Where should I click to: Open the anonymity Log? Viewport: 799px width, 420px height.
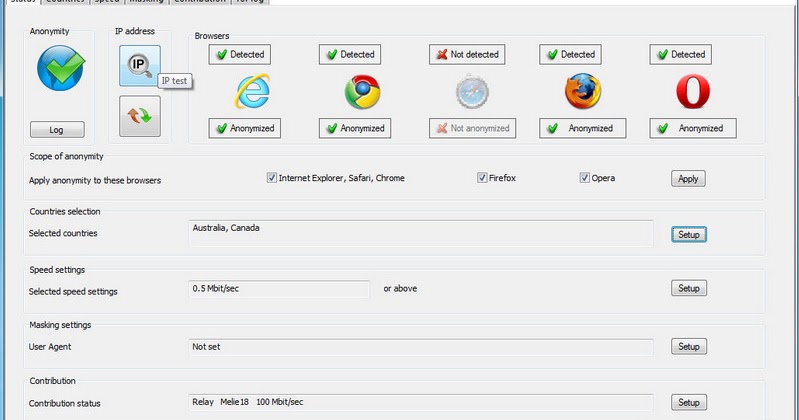[x=57, y=130]
